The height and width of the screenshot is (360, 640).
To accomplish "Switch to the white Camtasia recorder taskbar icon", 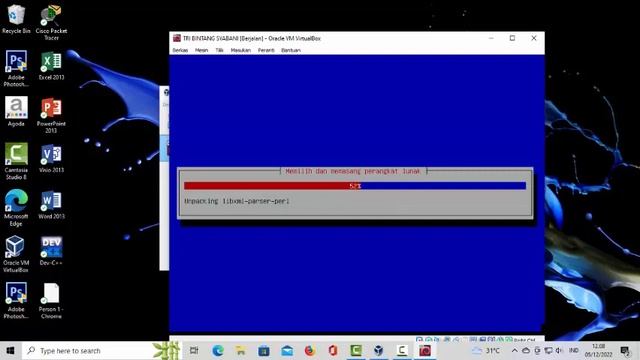I will point(402,351).
